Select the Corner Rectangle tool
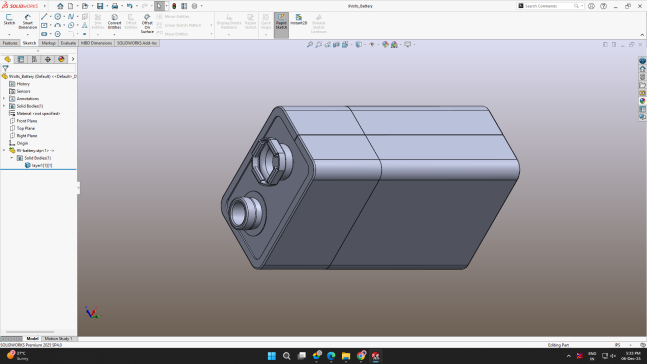 [x=44, y=25]
